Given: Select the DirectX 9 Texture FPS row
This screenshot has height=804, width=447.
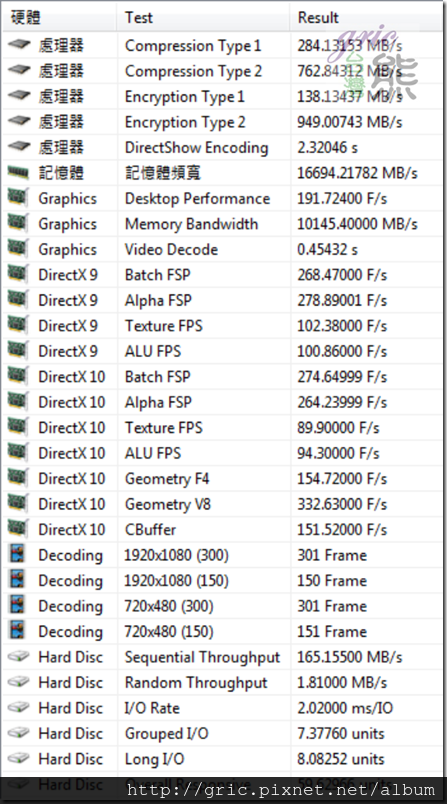Looking at the screenshot, I should (222, 326).
